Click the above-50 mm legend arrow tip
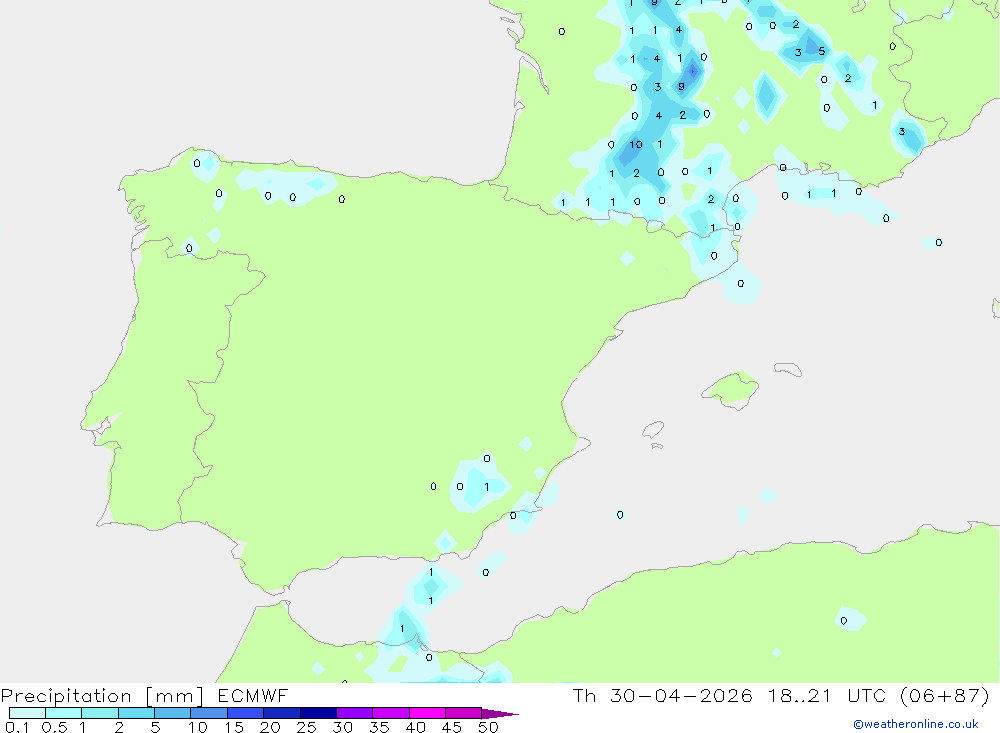Image resolution: width=1000 pixels, height=733 pixels. (x=501, y=714)
